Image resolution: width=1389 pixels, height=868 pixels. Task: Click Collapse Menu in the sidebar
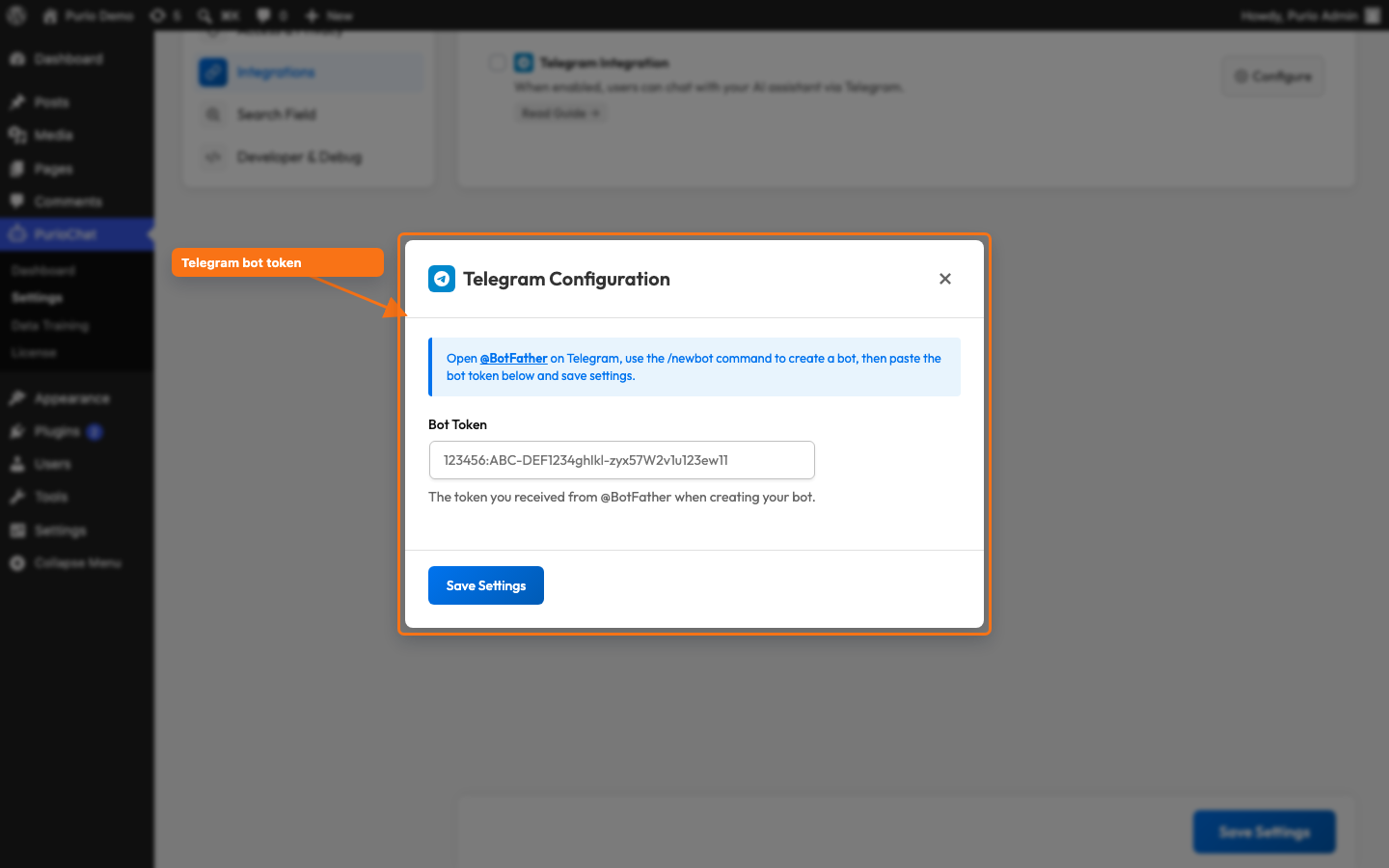coord(76,562)
